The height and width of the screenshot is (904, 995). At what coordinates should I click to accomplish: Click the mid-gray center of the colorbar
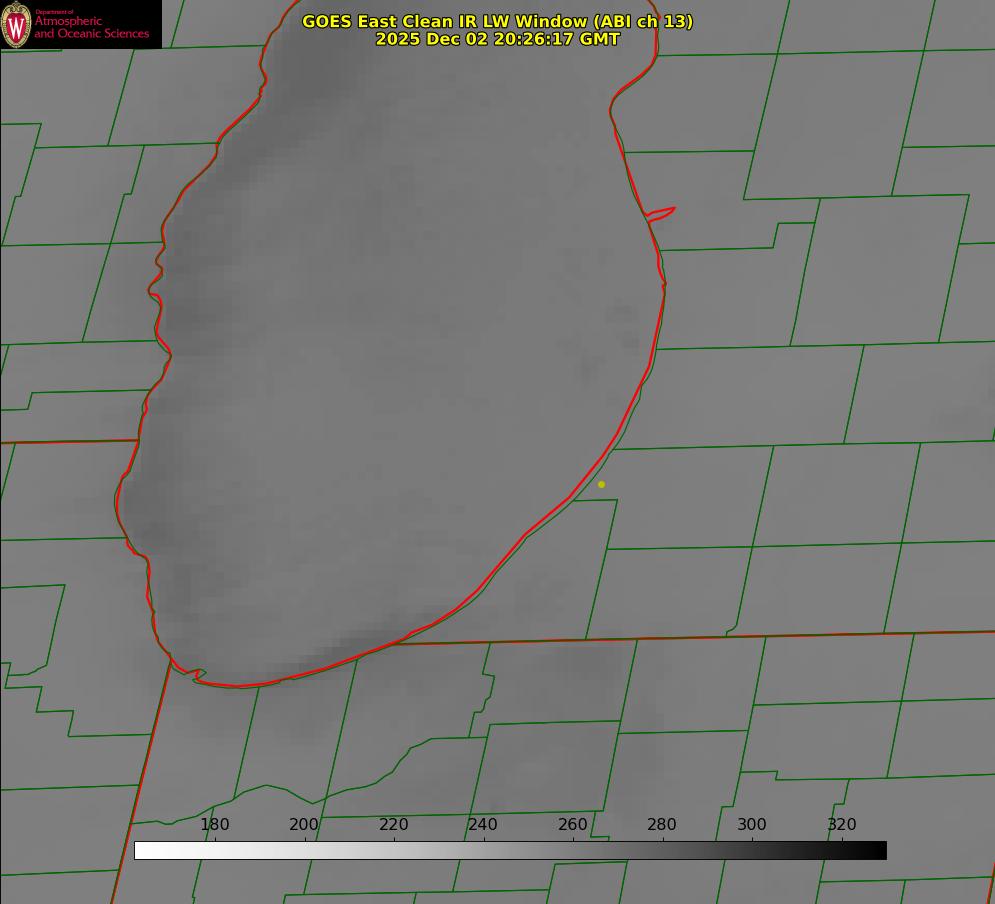510,850
